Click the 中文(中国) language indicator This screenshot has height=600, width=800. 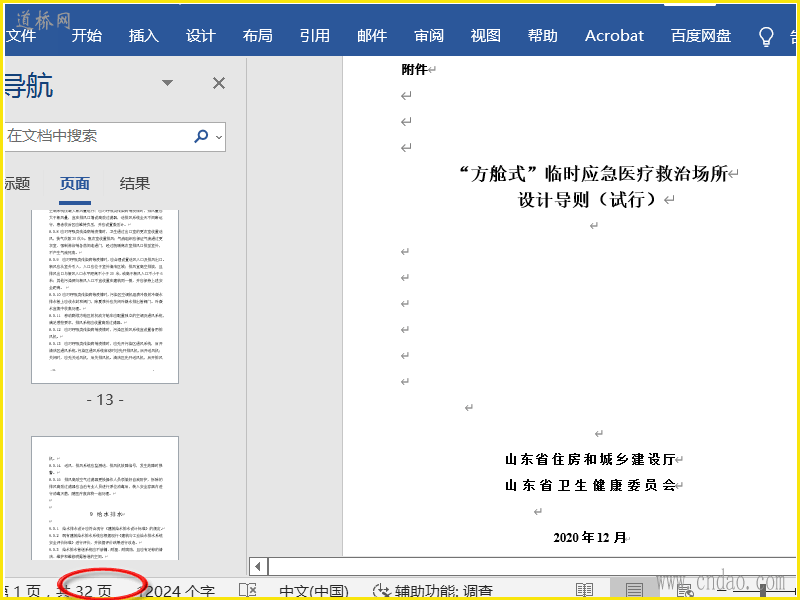313,590
